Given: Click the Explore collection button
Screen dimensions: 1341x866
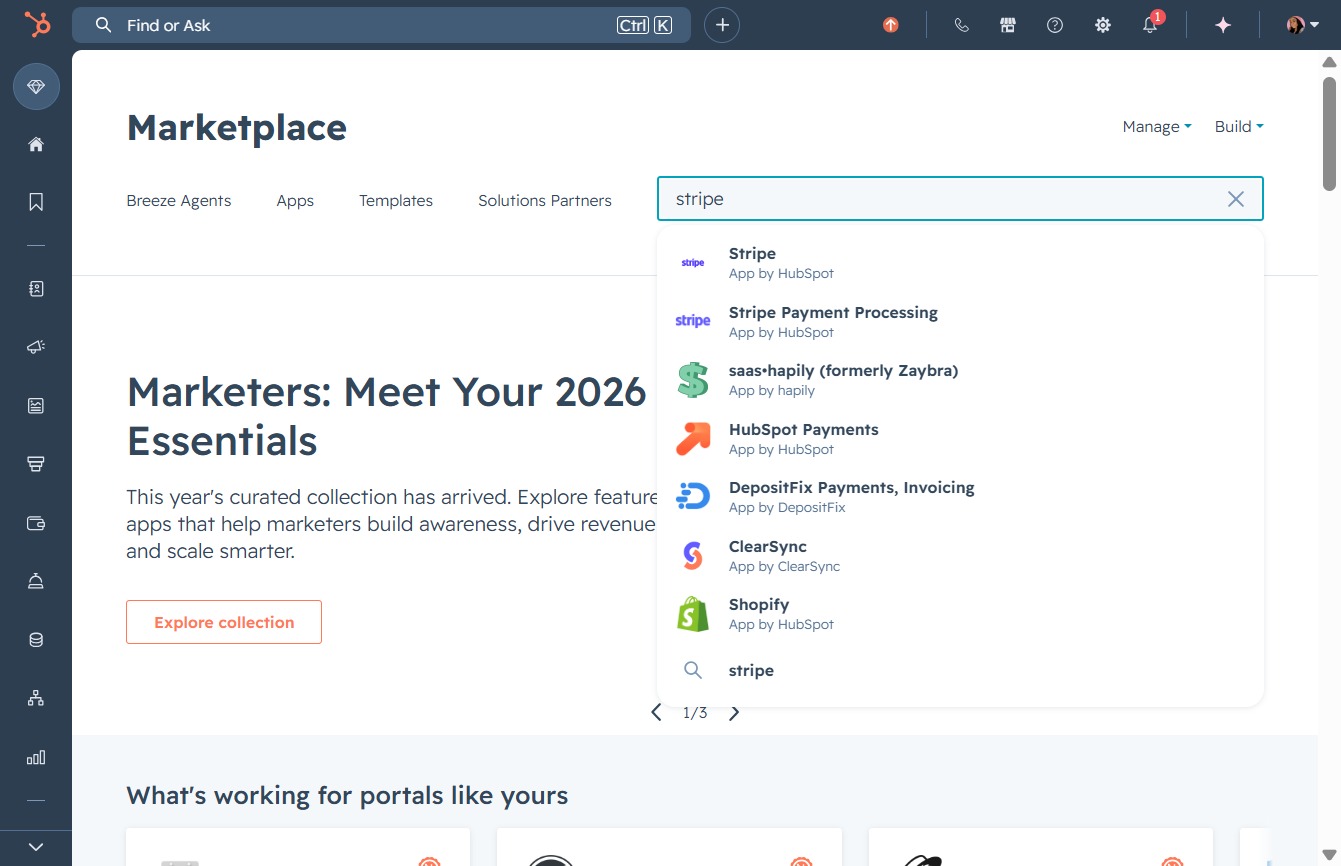Looking at the screenshot, I should pos(224,622).
